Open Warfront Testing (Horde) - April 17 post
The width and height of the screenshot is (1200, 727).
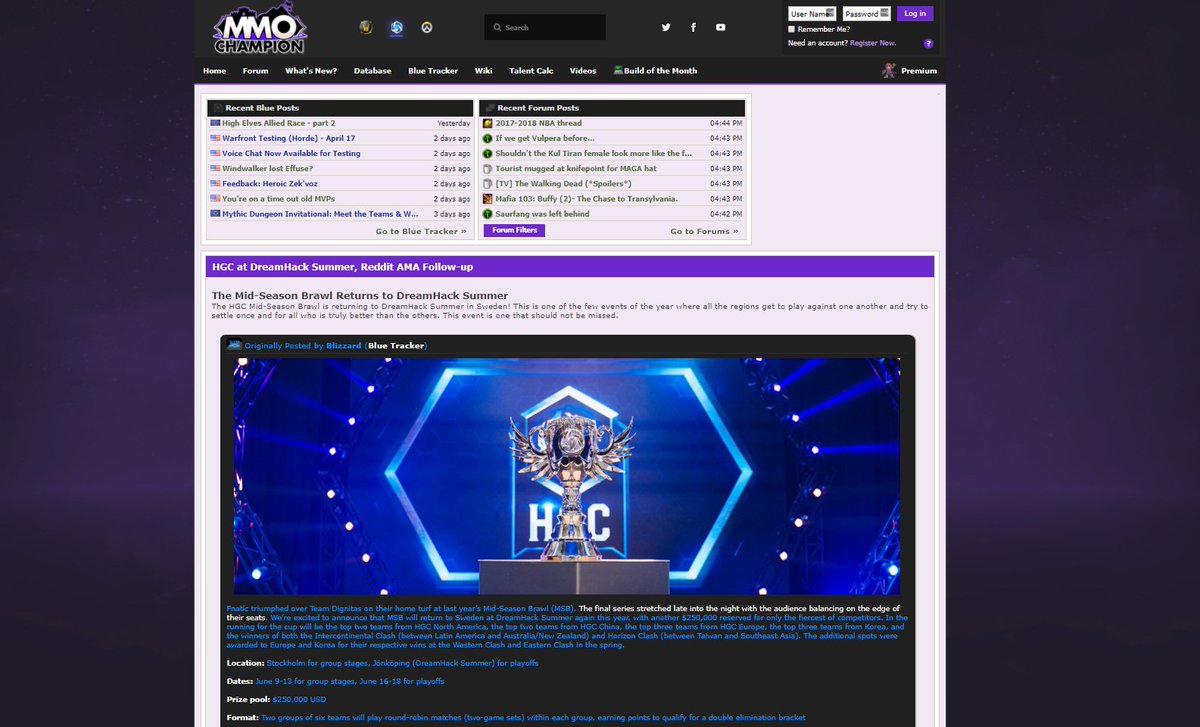tap(289, 138)
